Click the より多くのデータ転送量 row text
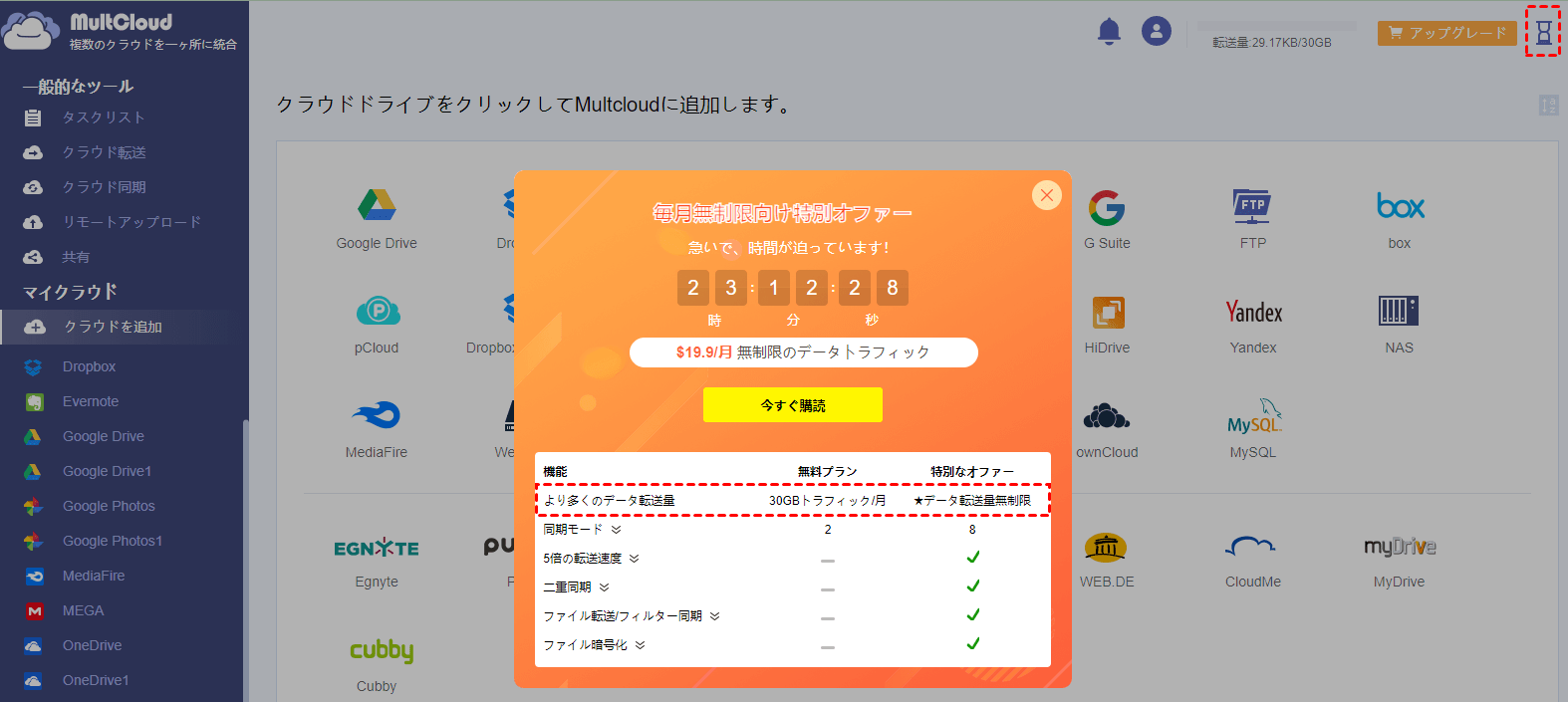Viewport: 1568px width, 702px height. click(609, 501)
